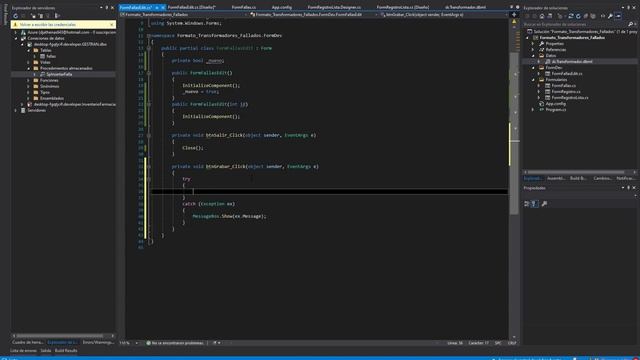Select FormFallas.cs in Solution Explorer
This screenshot has width=640, height=360.
(x=563, y=86)
